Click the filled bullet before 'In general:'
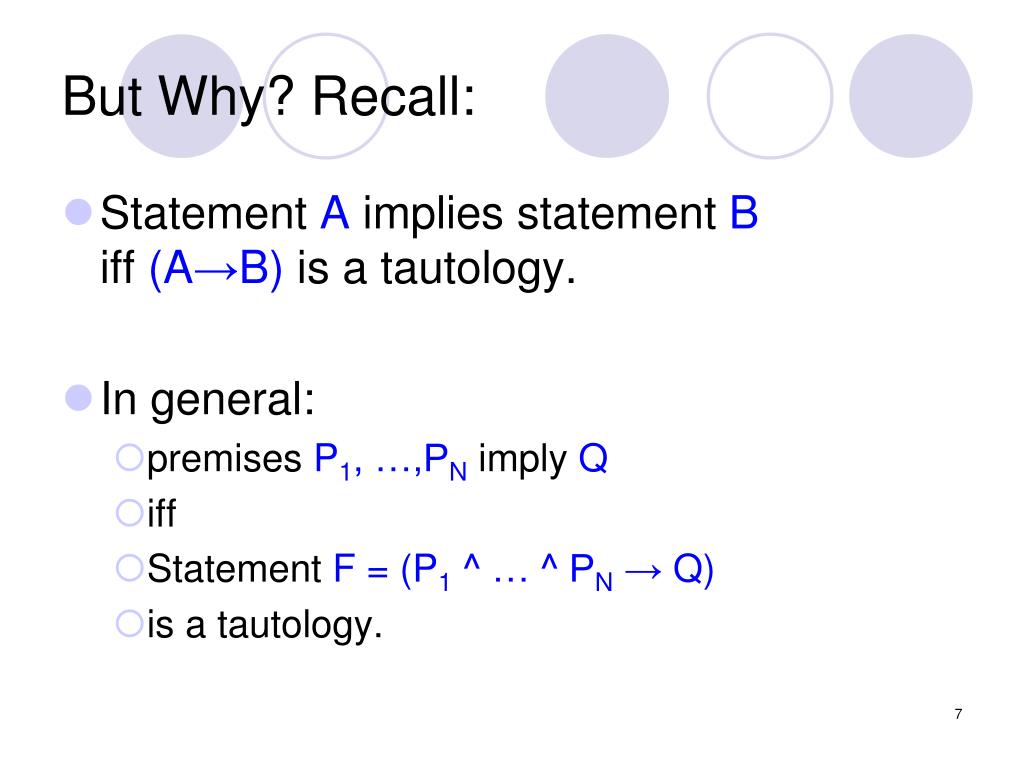This screenshot has width=1024, height=768. click(x=78, y=398)
